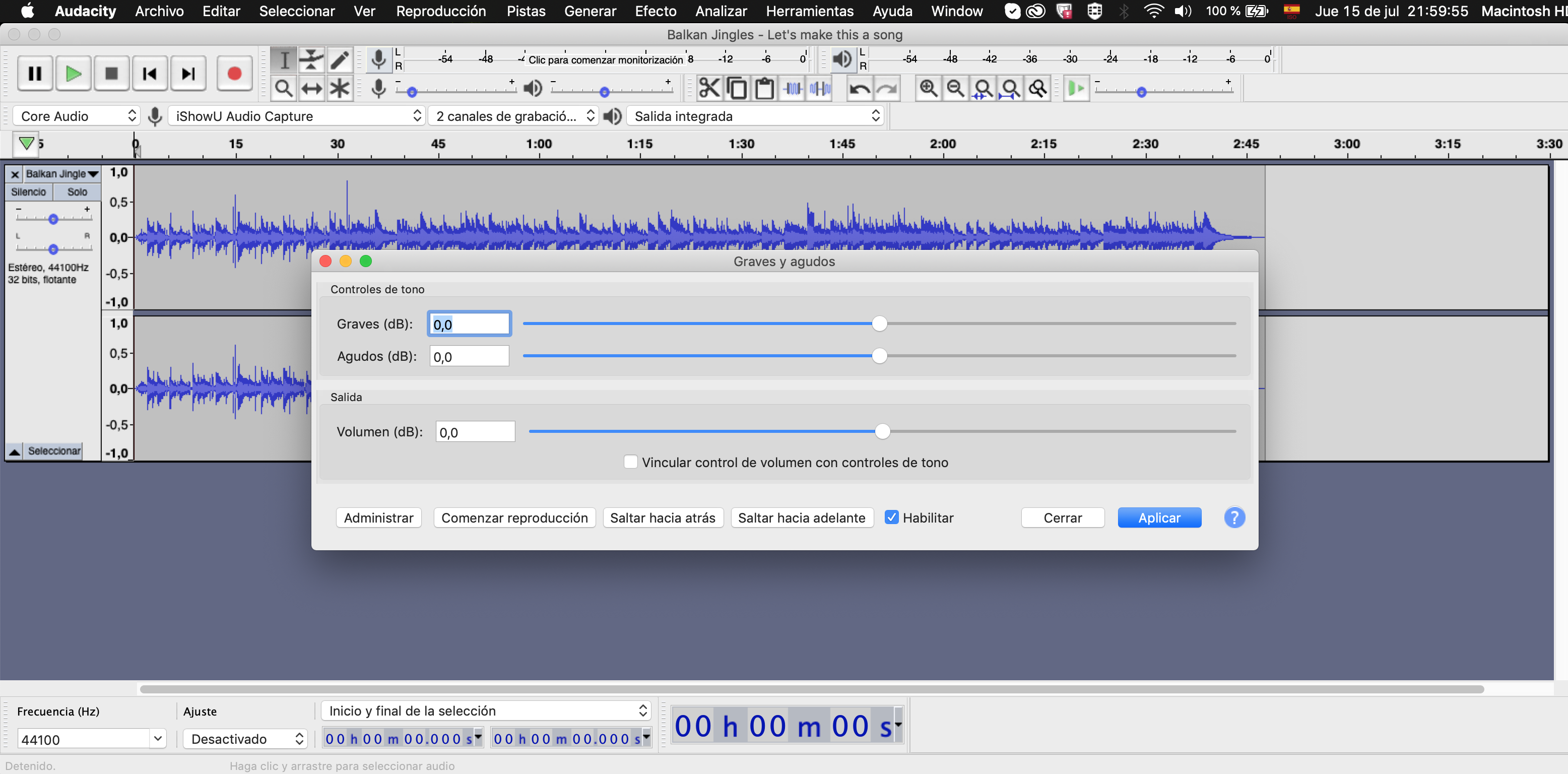
Task: Select the Envelope tool
Action: 312,59
